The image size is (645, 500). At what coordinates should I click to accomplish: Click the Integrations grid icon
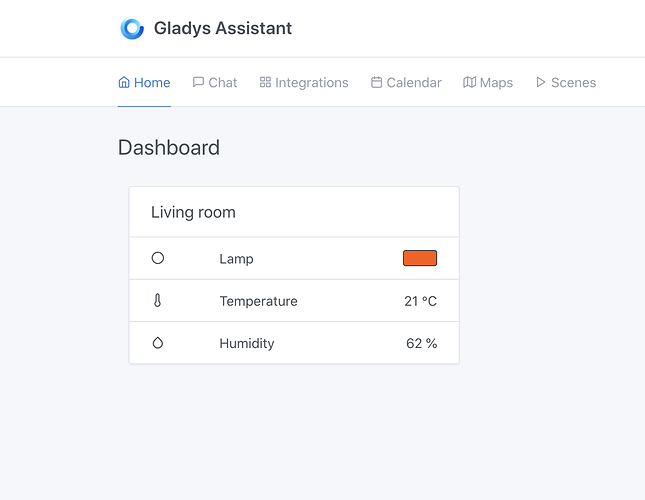tap(265, 82)
